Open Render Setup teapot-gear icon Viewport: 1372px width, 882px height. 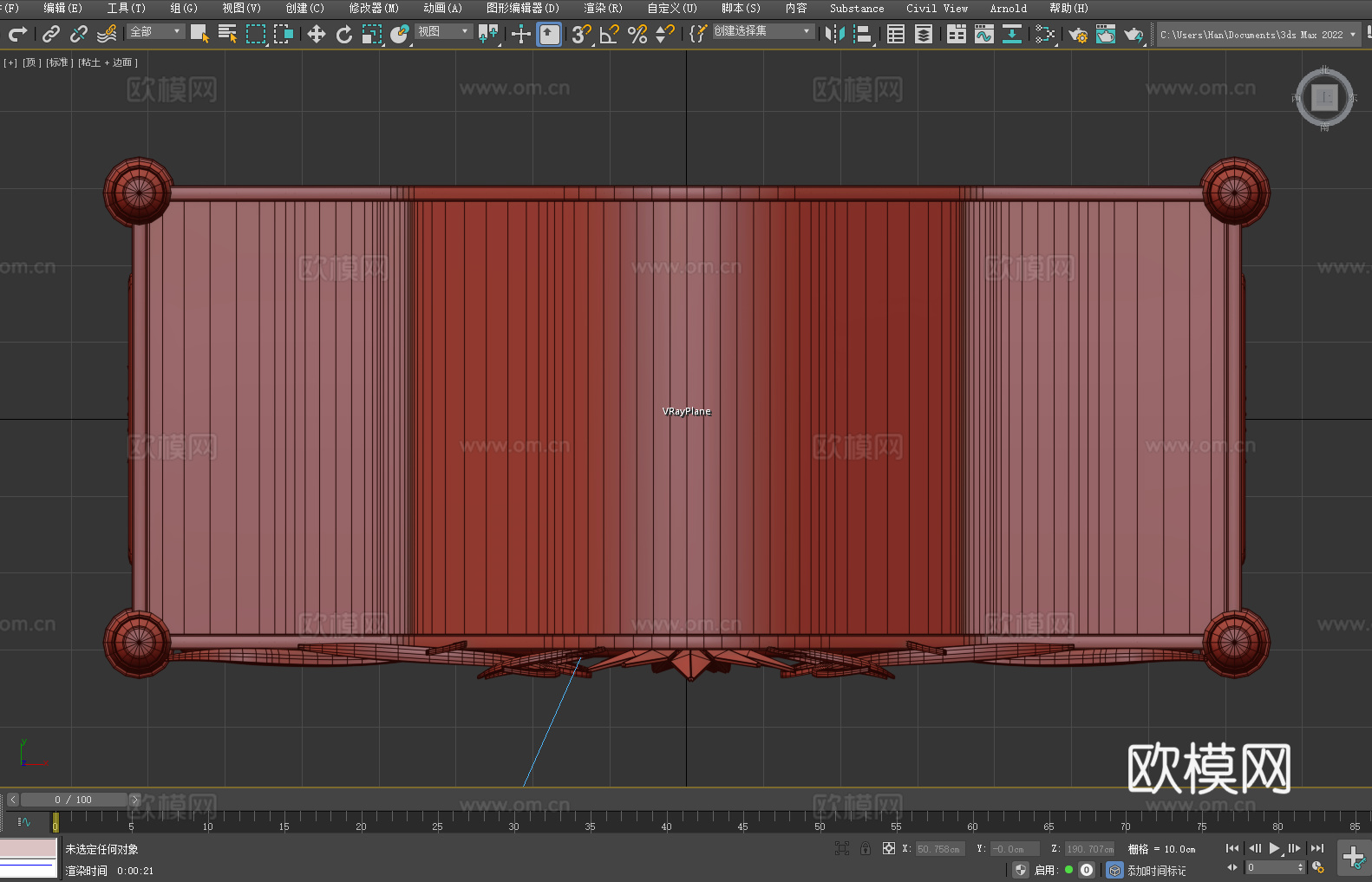[x=1078, y=34]
